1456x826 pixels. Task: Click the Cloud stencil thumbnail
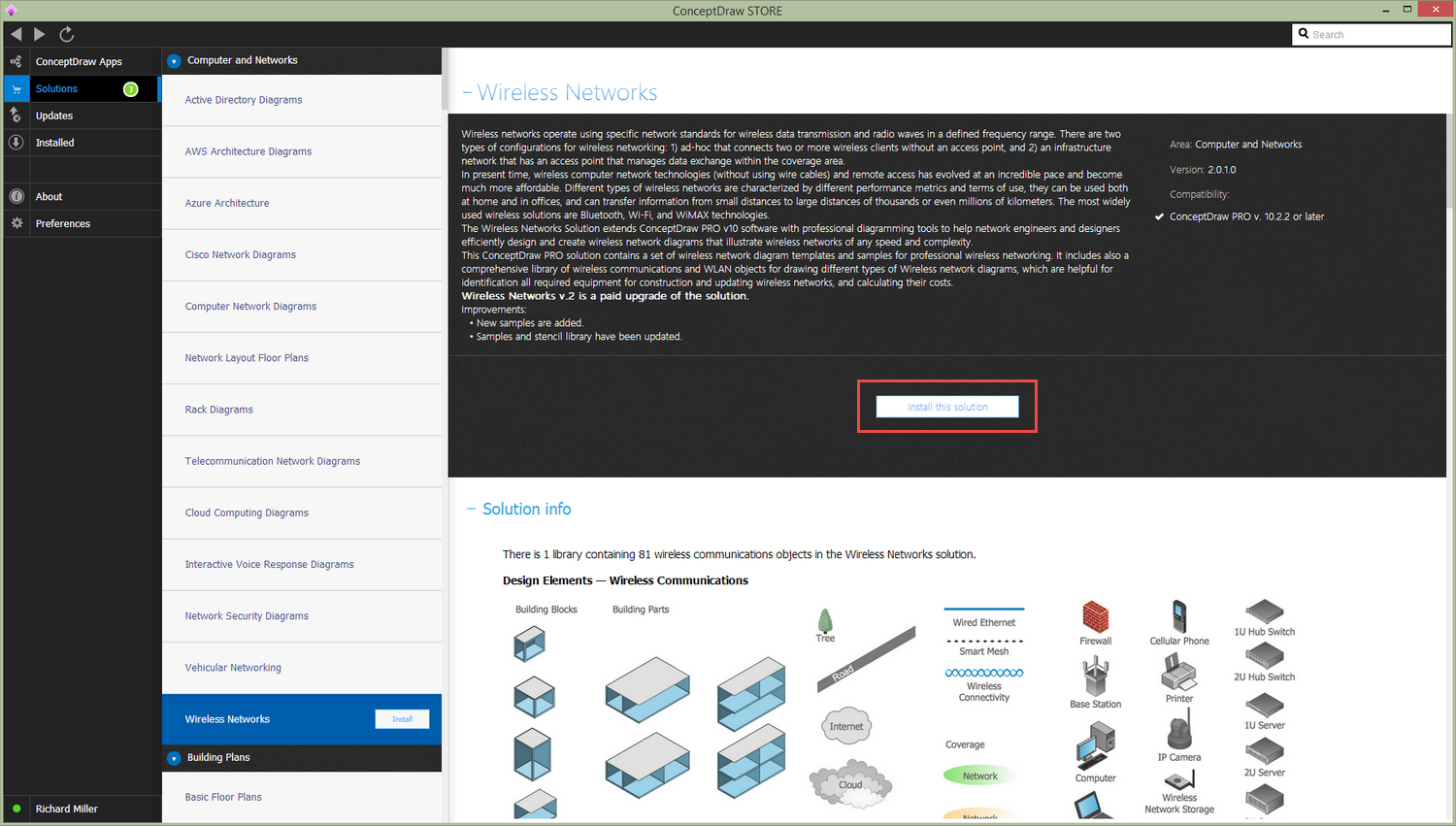click(850, 784)
